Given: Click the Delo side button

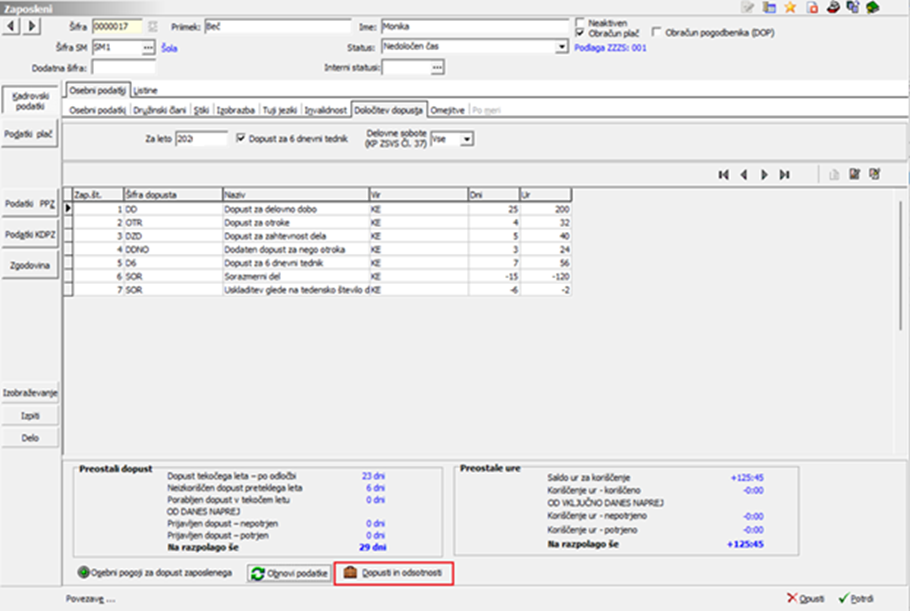Looking at the screenshot, I should click(30, 438).
